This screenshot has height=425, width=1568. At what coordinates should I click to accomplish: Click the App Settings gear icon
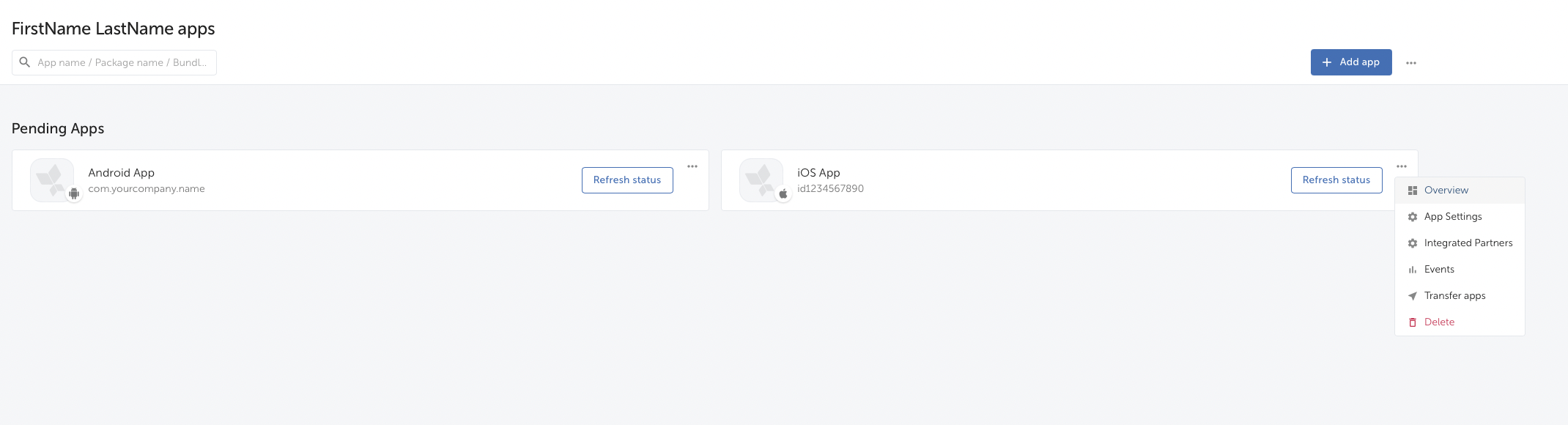click(1413, 217)
